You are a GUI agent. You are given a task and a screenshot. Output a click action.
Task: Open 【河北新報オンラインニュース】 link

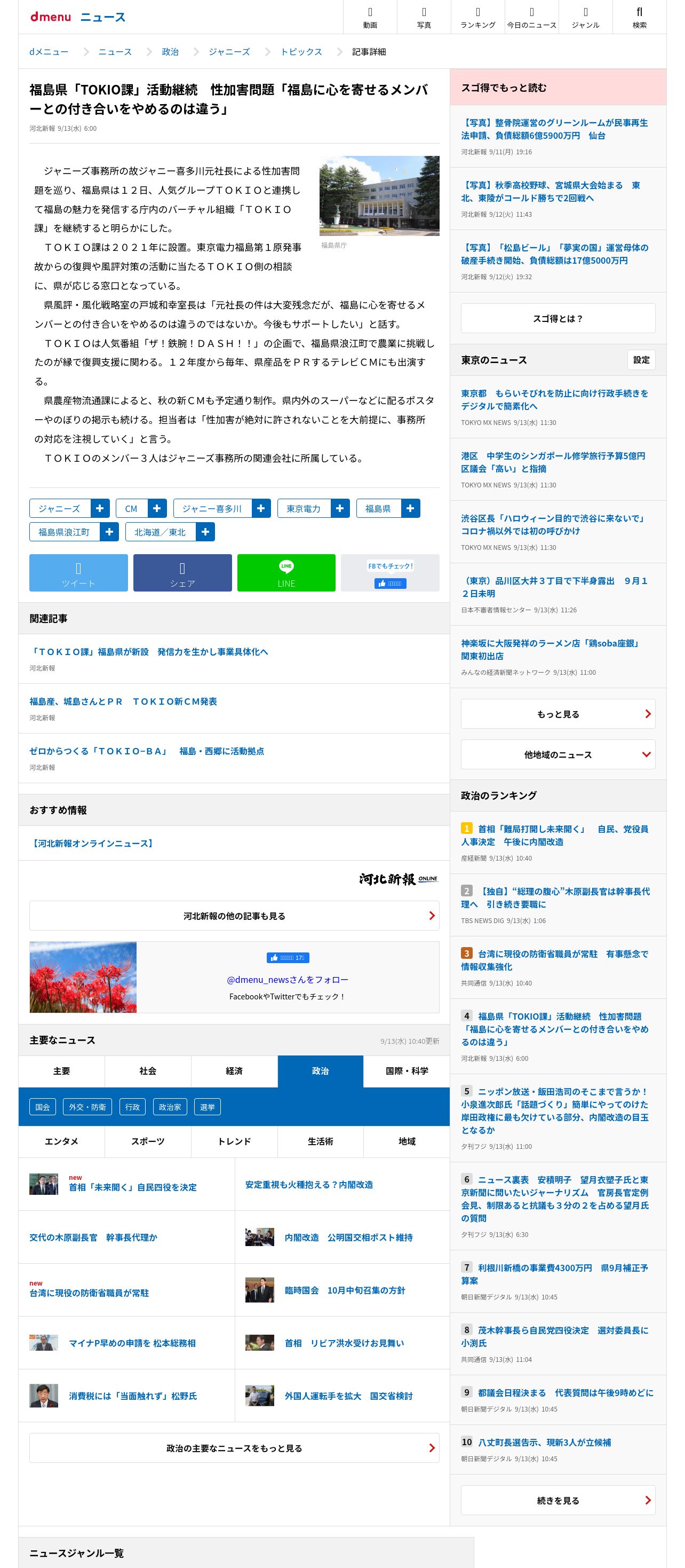[x=92, y=843]
